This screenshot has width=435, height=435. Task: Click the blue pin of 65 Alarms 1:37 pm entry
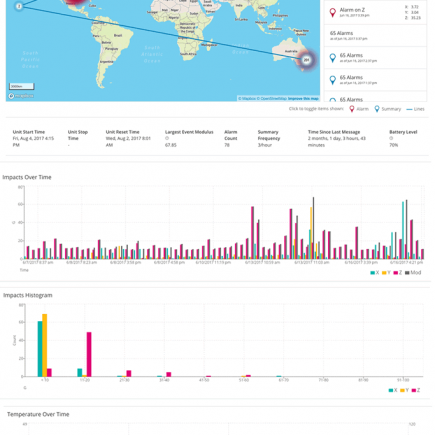[332, 80]
